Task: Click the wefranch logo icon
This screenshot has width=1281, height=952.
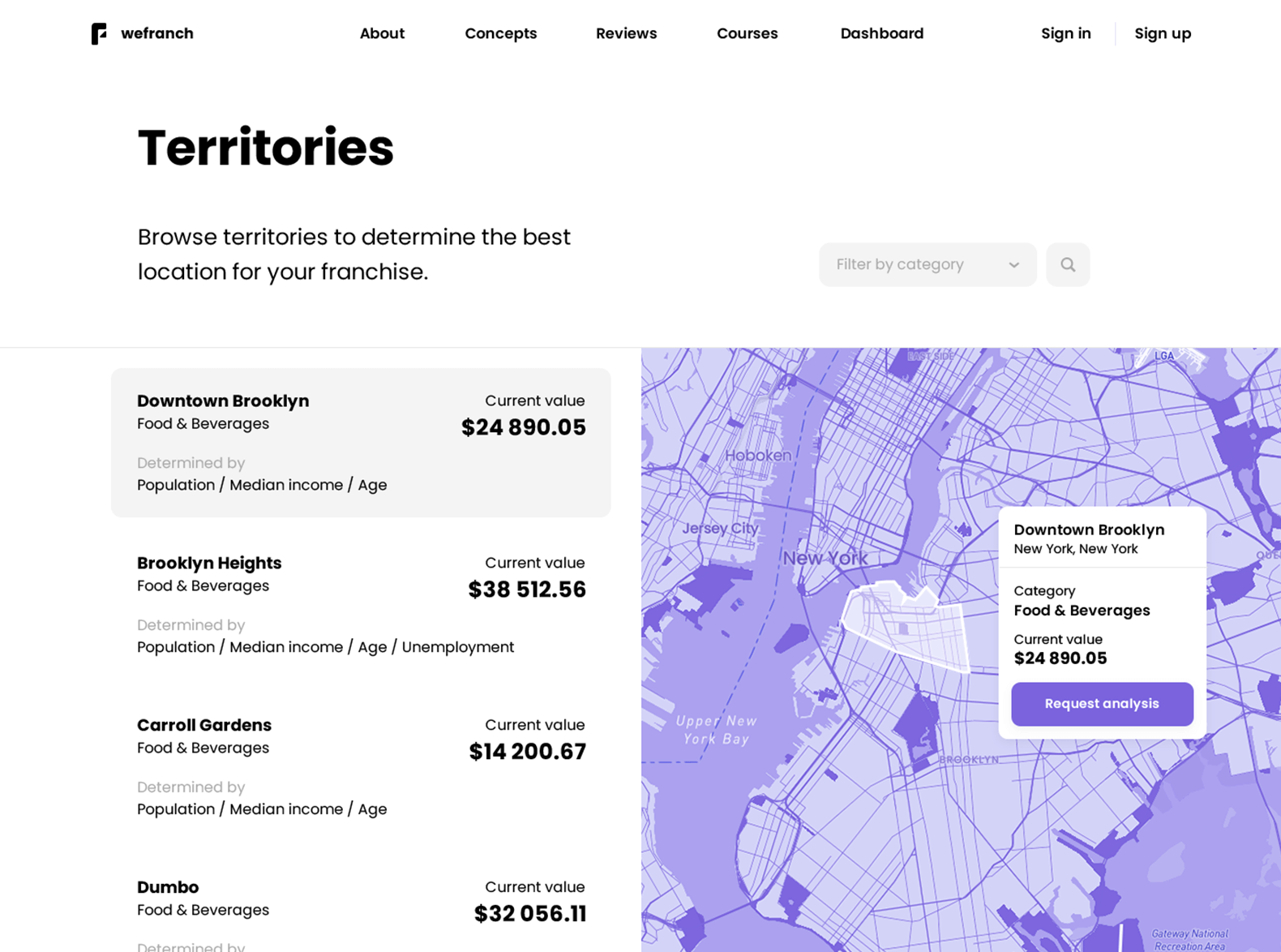Action: [99, 34]
